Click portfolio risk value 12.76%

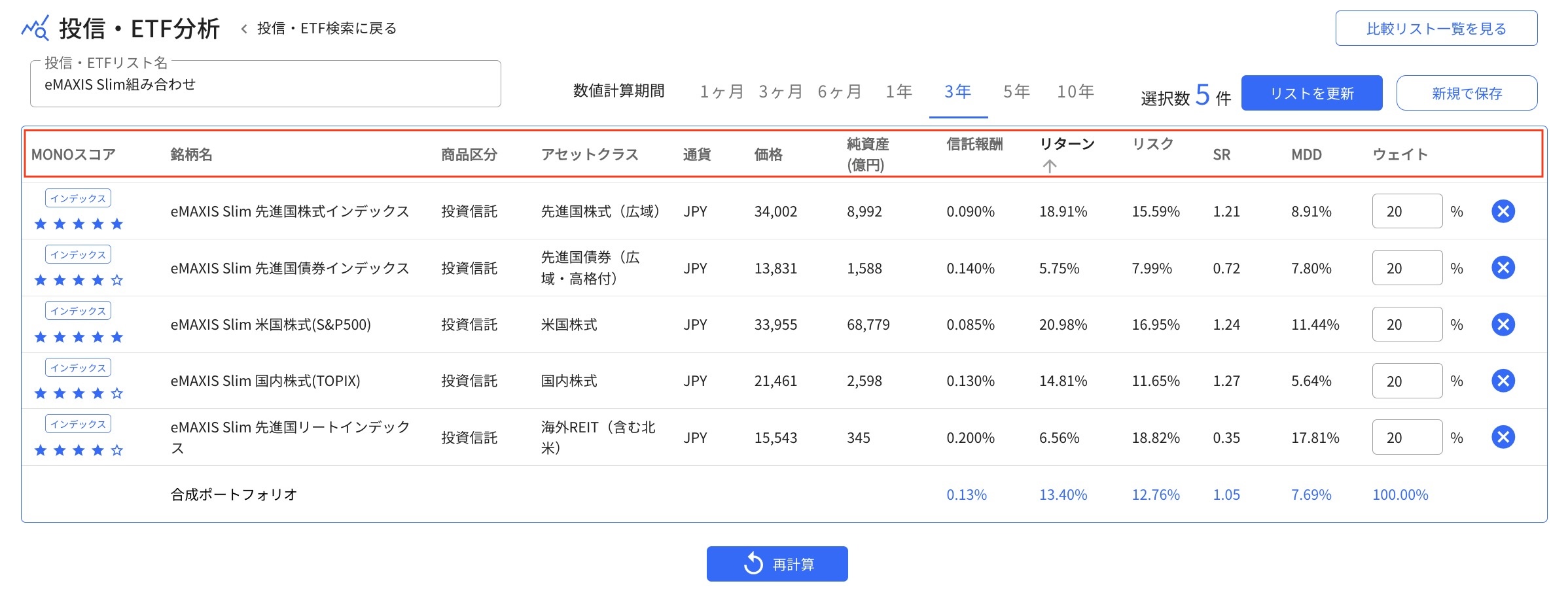pyautogui.click(x=1156, y=495)
